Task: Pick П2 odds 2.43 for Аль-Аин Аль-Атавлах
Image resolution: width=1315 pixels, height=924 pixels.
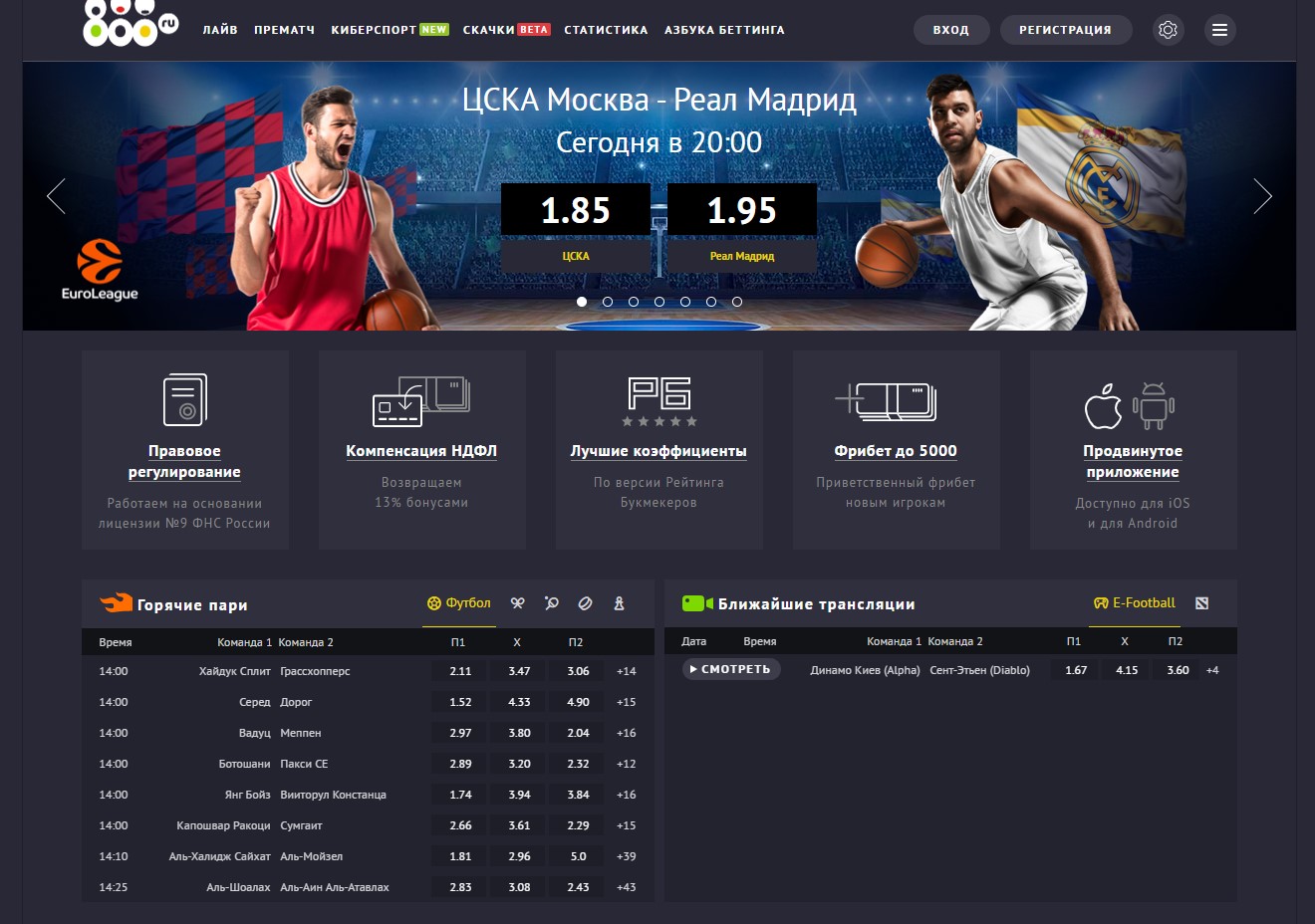Action: click(x=578, y=887)
